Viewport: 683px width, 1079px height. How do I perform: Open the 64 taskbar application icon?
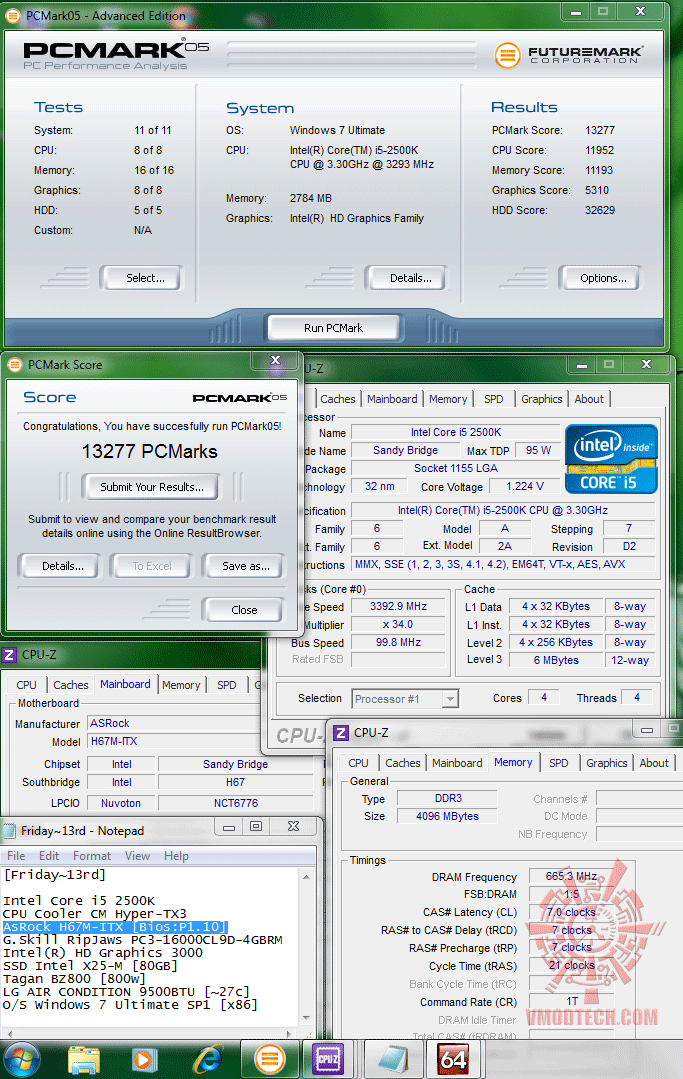click(454, 1060)
